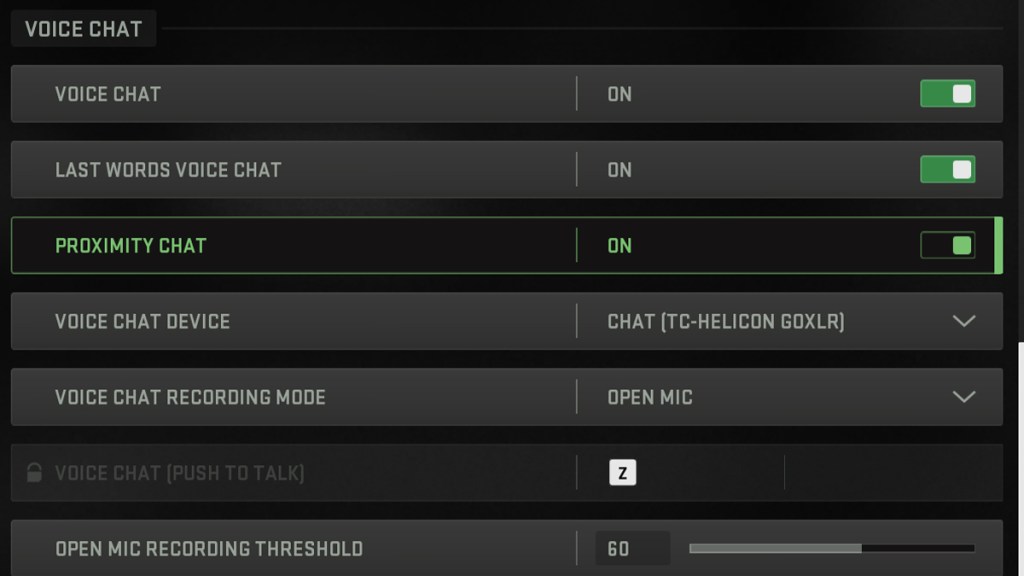Click the threshold value field showing 60
The width and height of the screenshot is (1024, 576).
pyautogui.click(x=632, y=548)
